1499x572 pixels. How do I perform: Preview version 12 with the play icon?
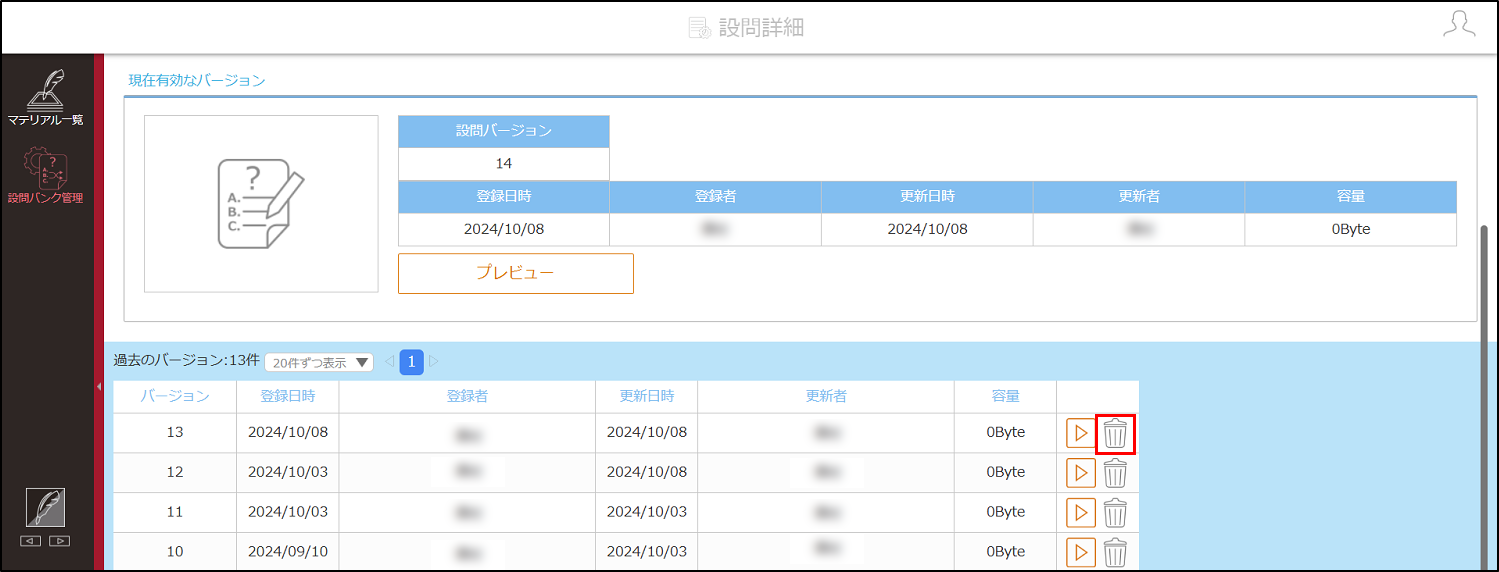1080,473
